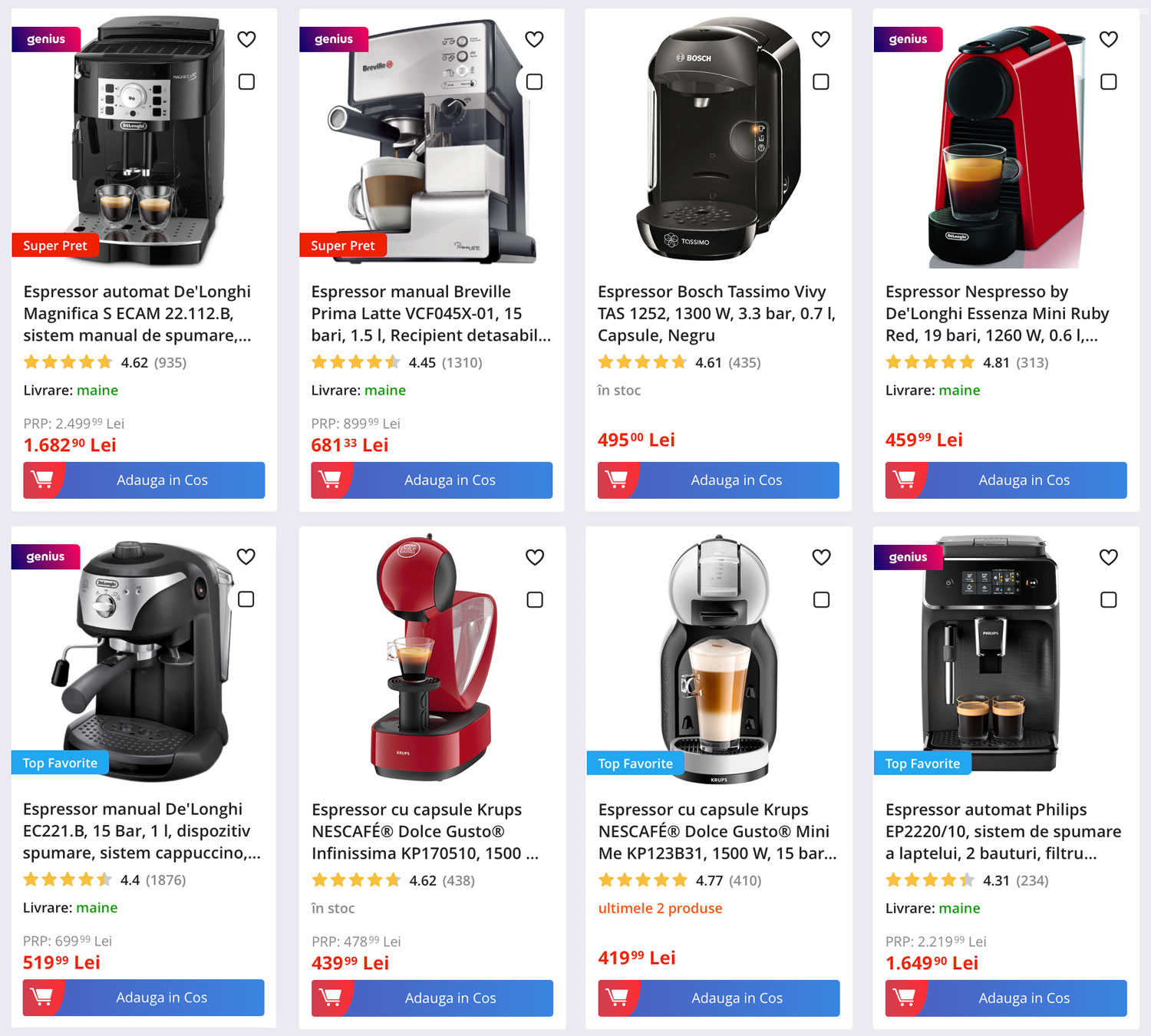The width and height of the screenshot is (1151, 1036).
Task: Add Krups Mini Me KP123B31 to cart
Action: [x=719, y=998]
